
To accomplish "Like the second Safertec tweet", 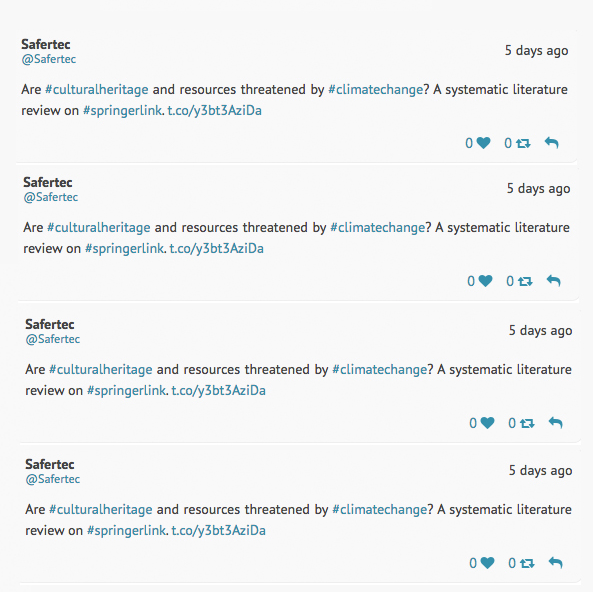I will coord(485,281).
